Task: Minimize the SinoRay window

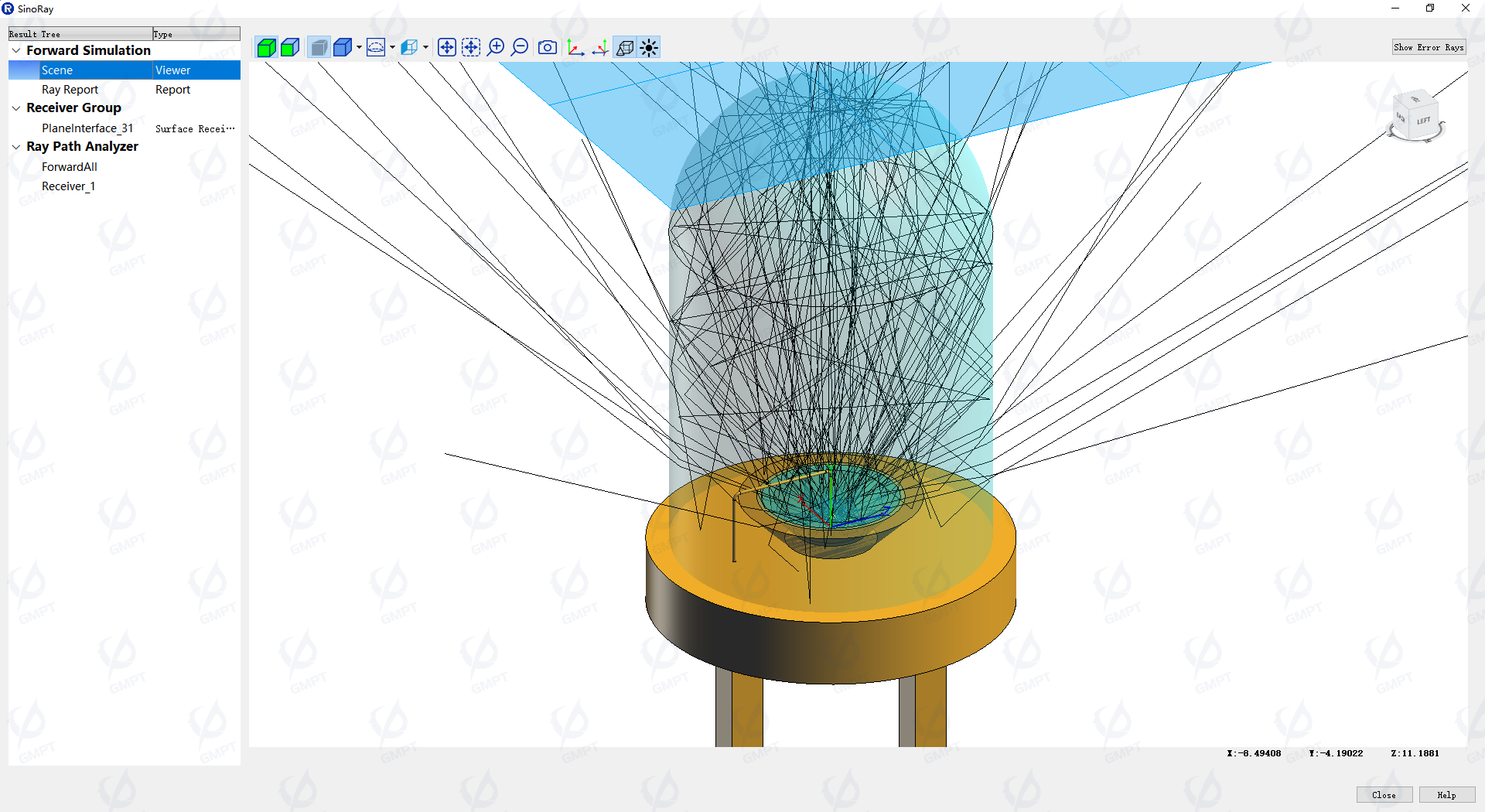Action: point(1395,9)
